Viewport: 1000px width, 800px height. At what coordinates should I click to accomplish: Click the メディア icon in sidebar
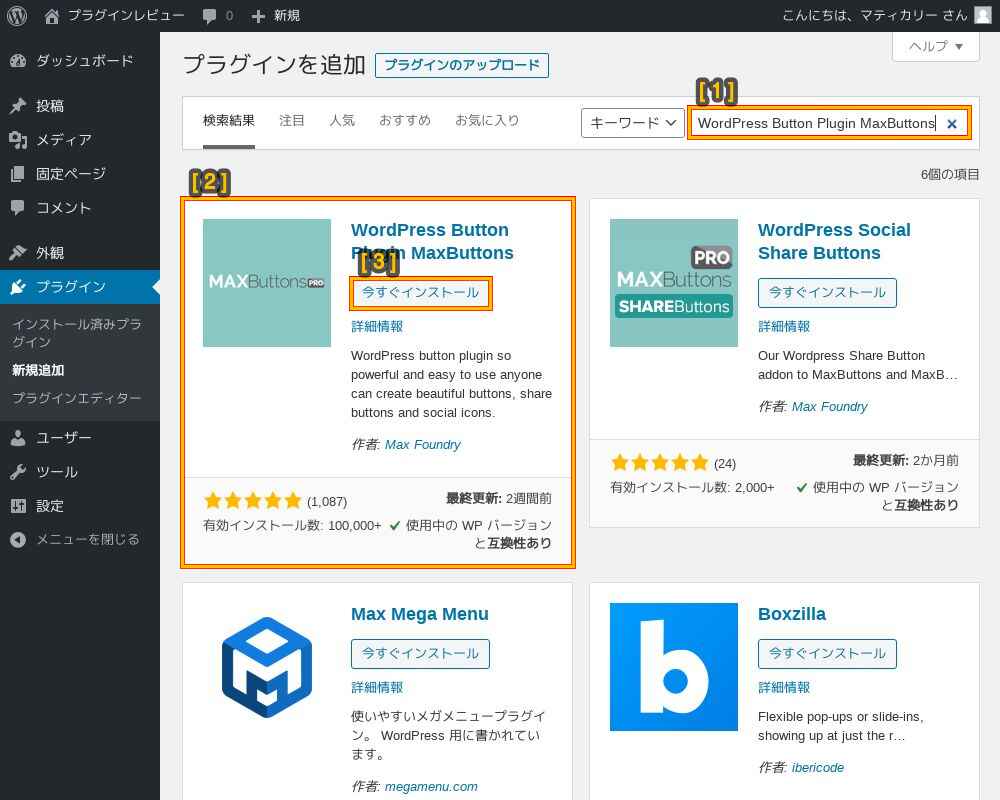point(18,139)
